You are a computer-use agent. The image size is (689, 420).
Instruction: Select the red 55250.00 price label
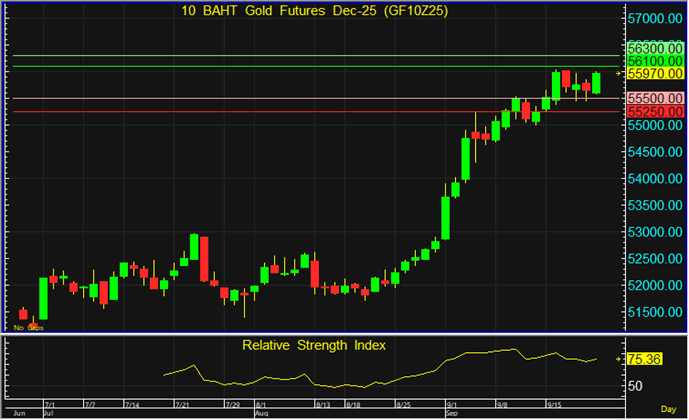tap(653, 113)
